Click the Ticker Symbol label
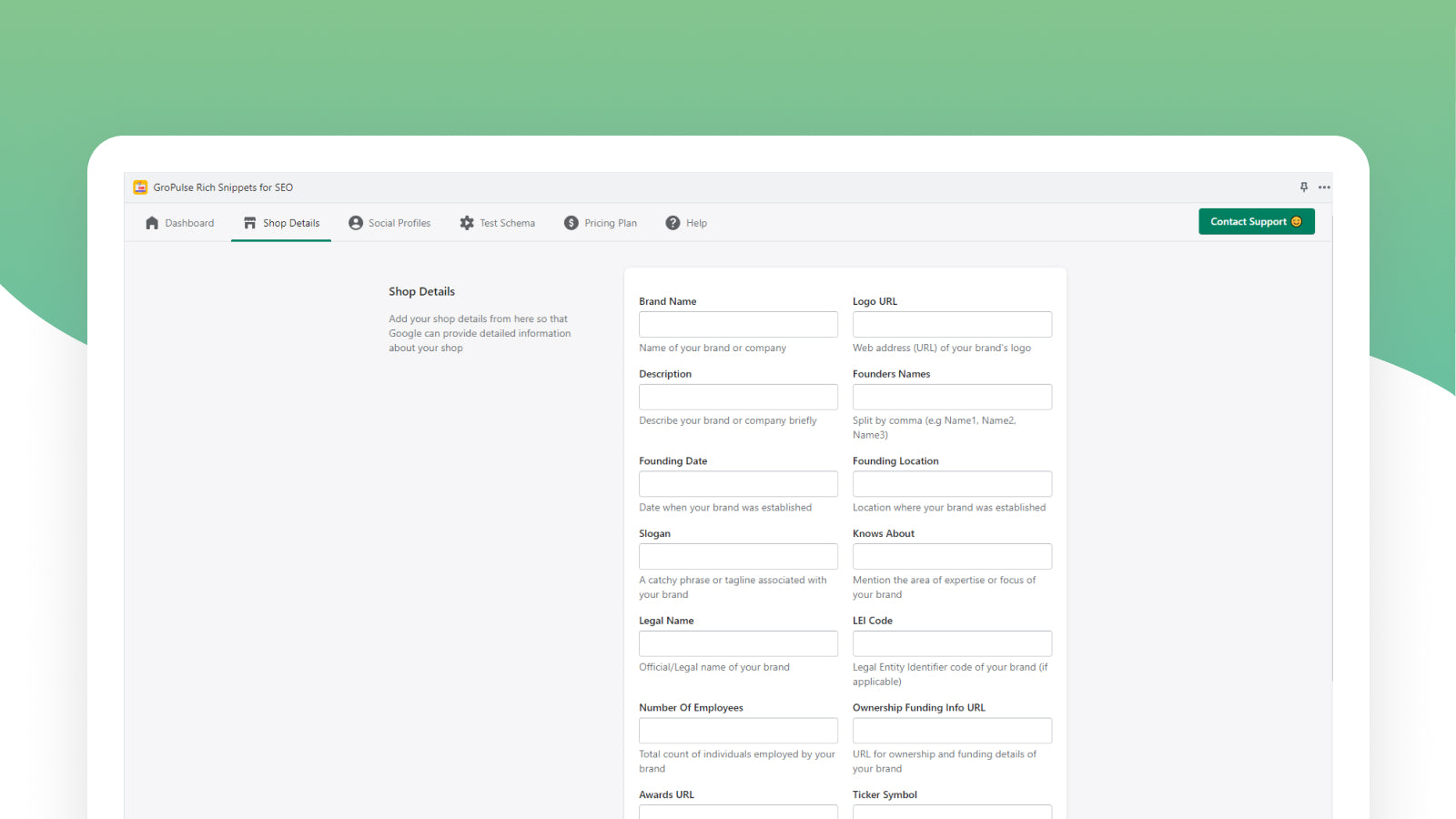 coord(885,795)
